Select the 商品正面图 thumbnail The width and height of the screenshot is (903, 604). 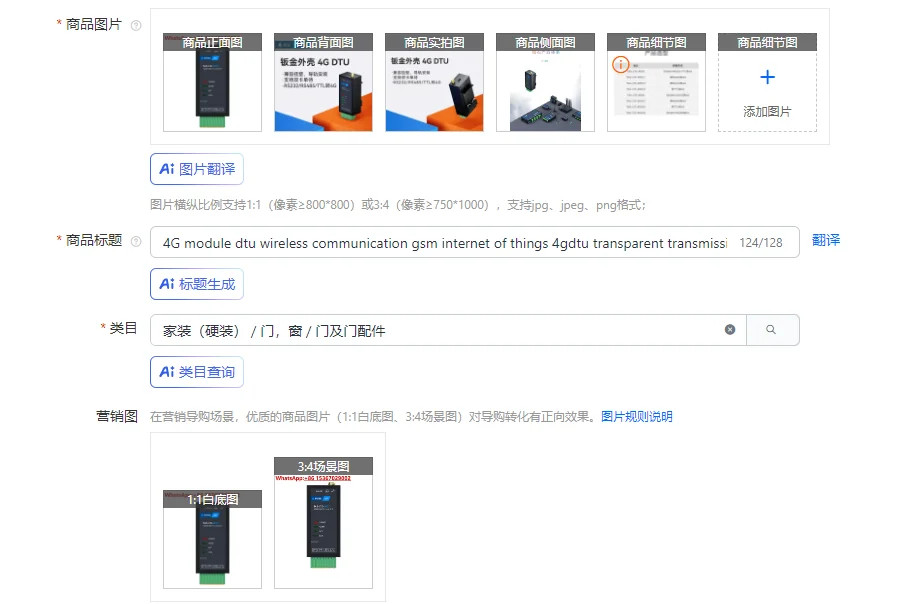point(211,85)
